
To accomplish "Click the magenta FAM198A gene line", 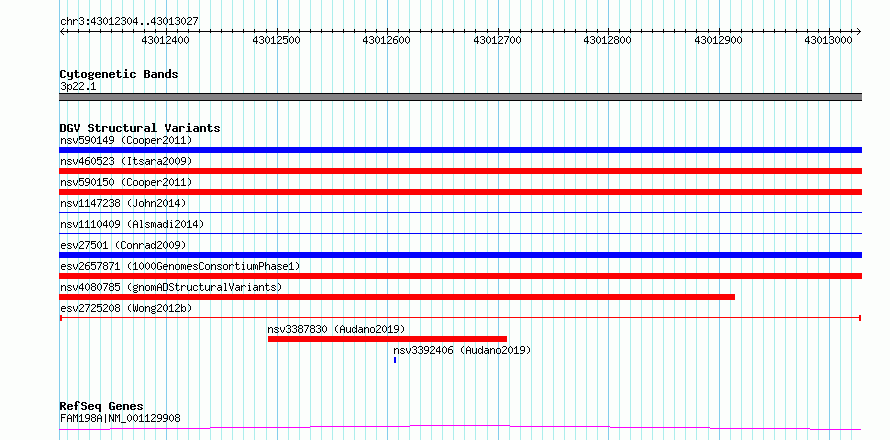I will [x=460, y=428].
